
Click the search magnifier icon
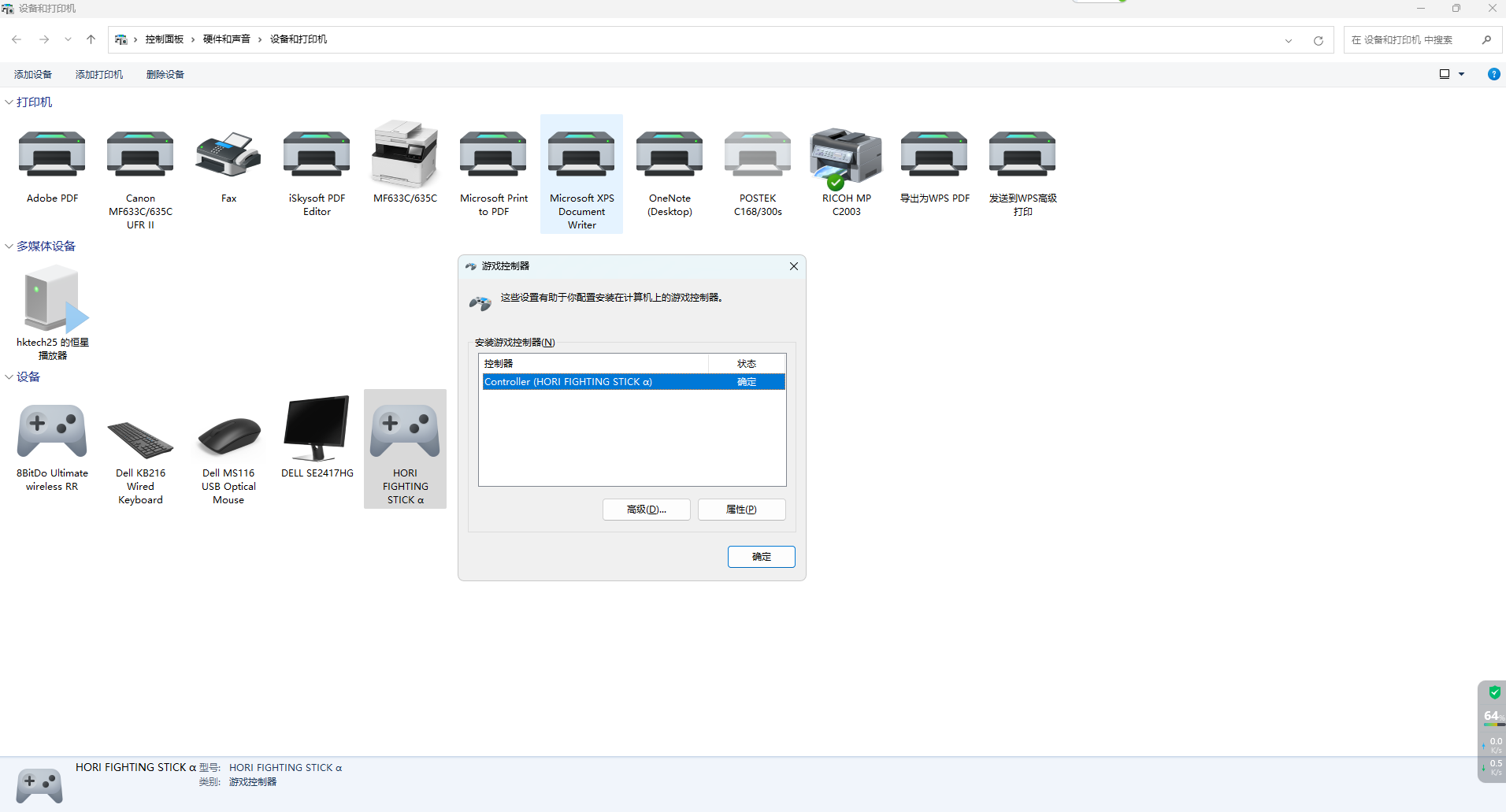click(1486, 39)
